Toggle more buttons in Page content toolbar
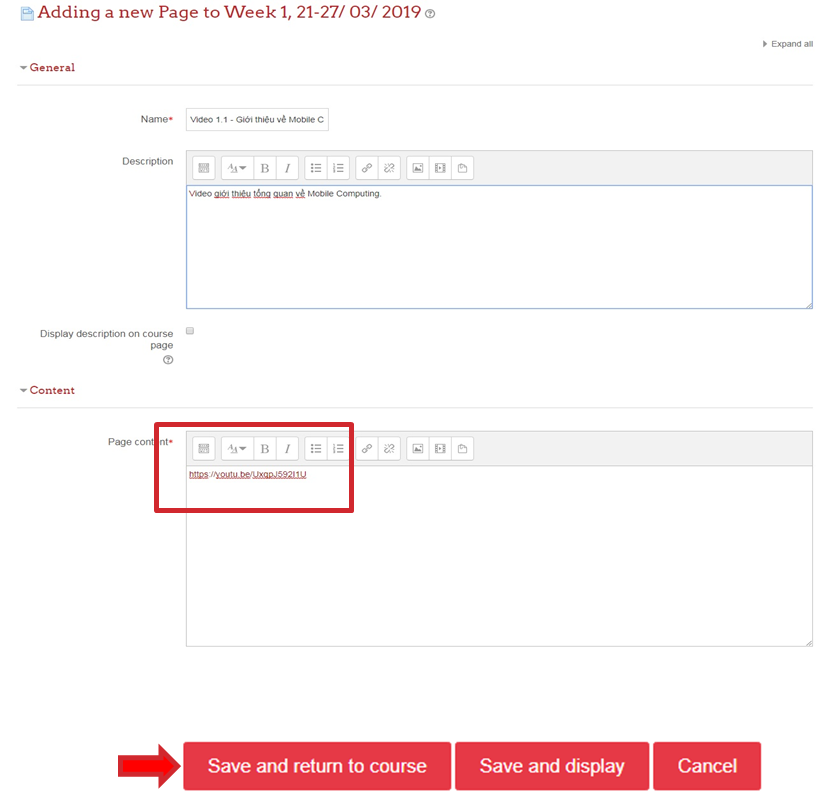Viewport: 825px width, 798px height. [203, 449]
